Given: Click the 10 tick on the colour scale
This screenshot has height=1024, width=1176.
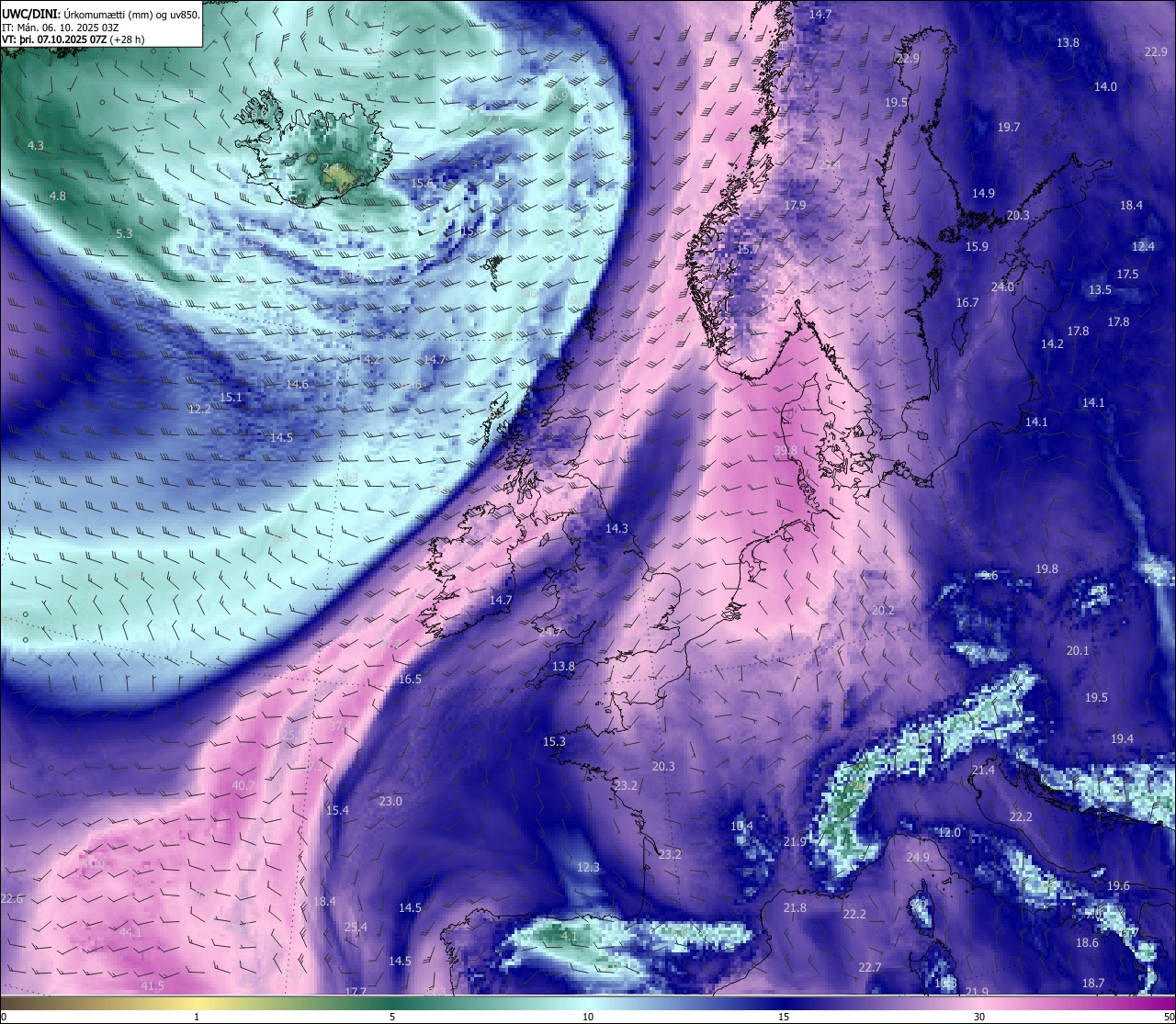Looking at the screenshot, I should coord(588,1017).
